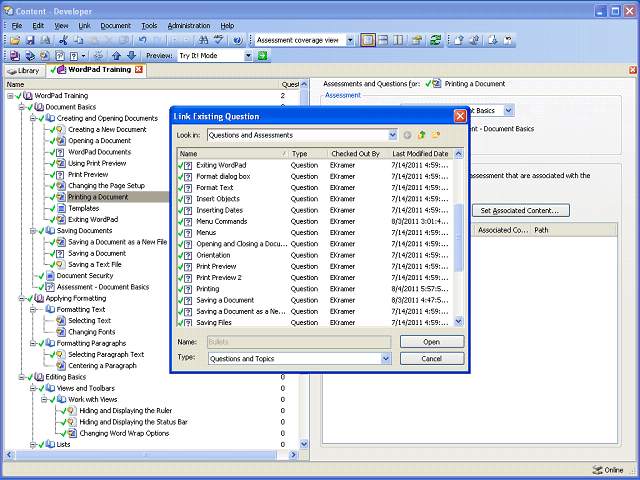Viewport: 640px width, 480px height.
Task: Collapse the Document Basics tree node
Action: [22, 107]
